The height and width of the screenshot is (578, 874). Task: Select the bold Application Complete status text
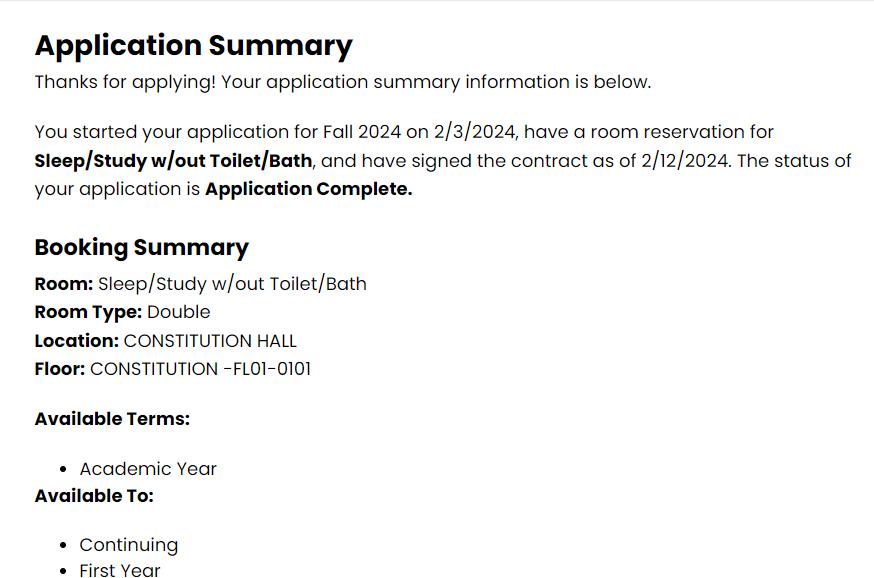(309, 189)
